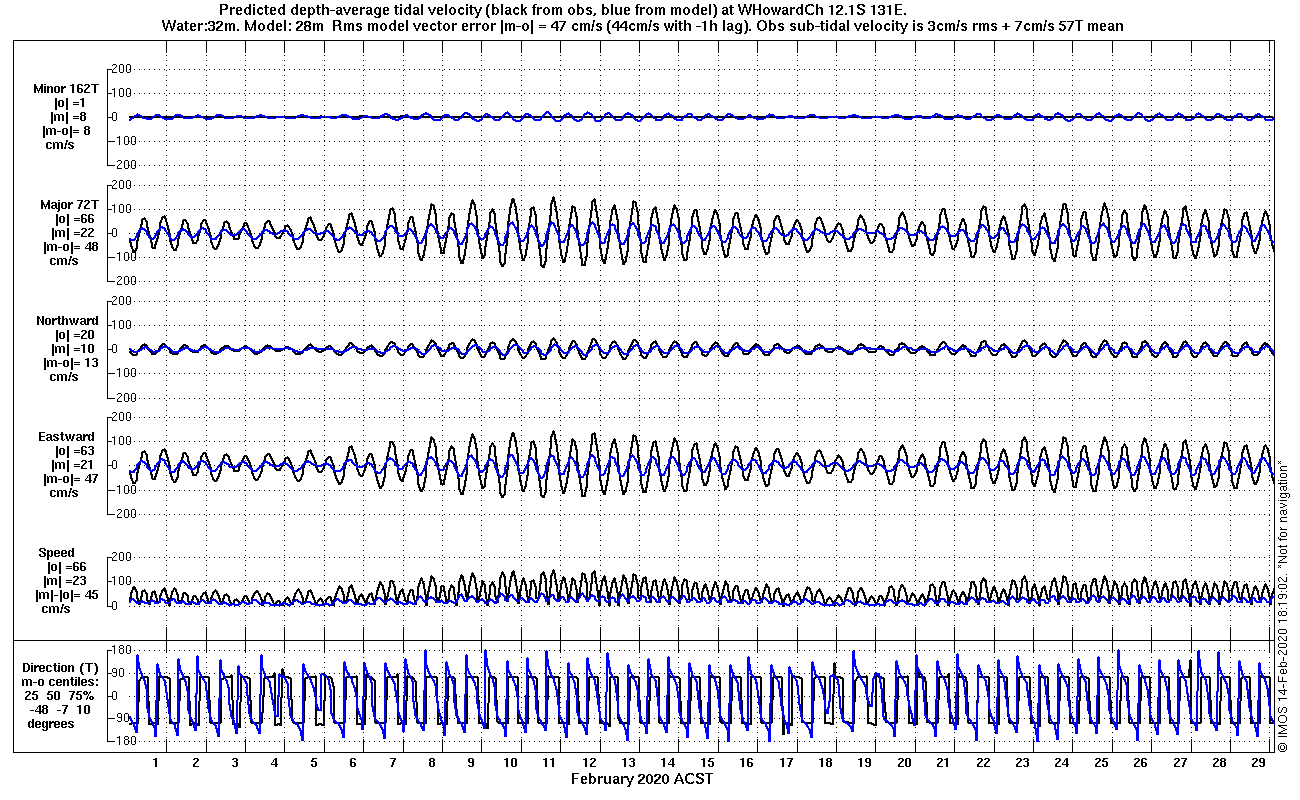Click day '26' on the date axis
The image size is (1300, 800).
pos(1140,762)
